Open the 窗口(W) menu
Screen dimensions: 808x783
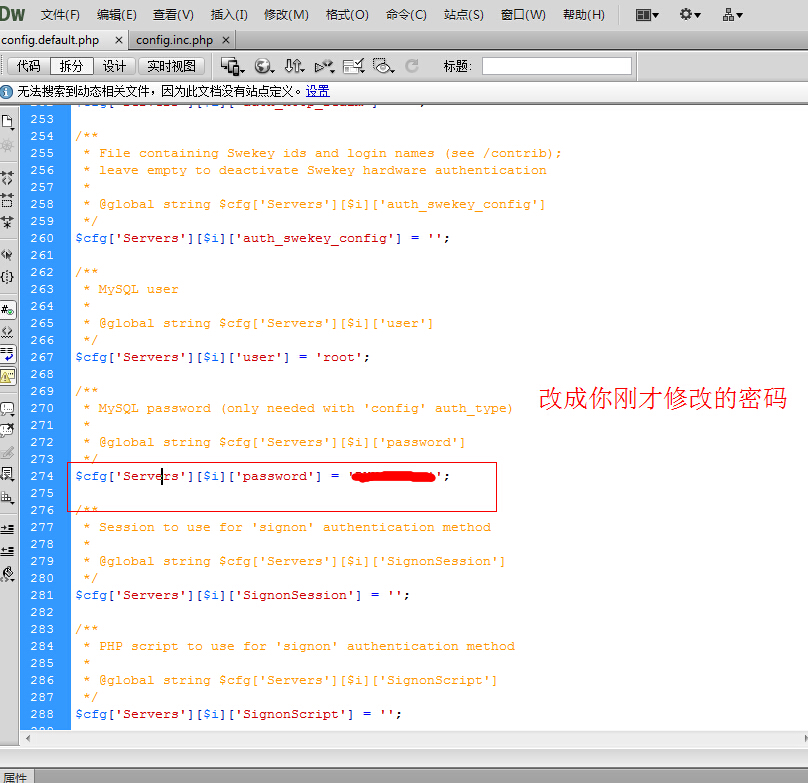523,15
